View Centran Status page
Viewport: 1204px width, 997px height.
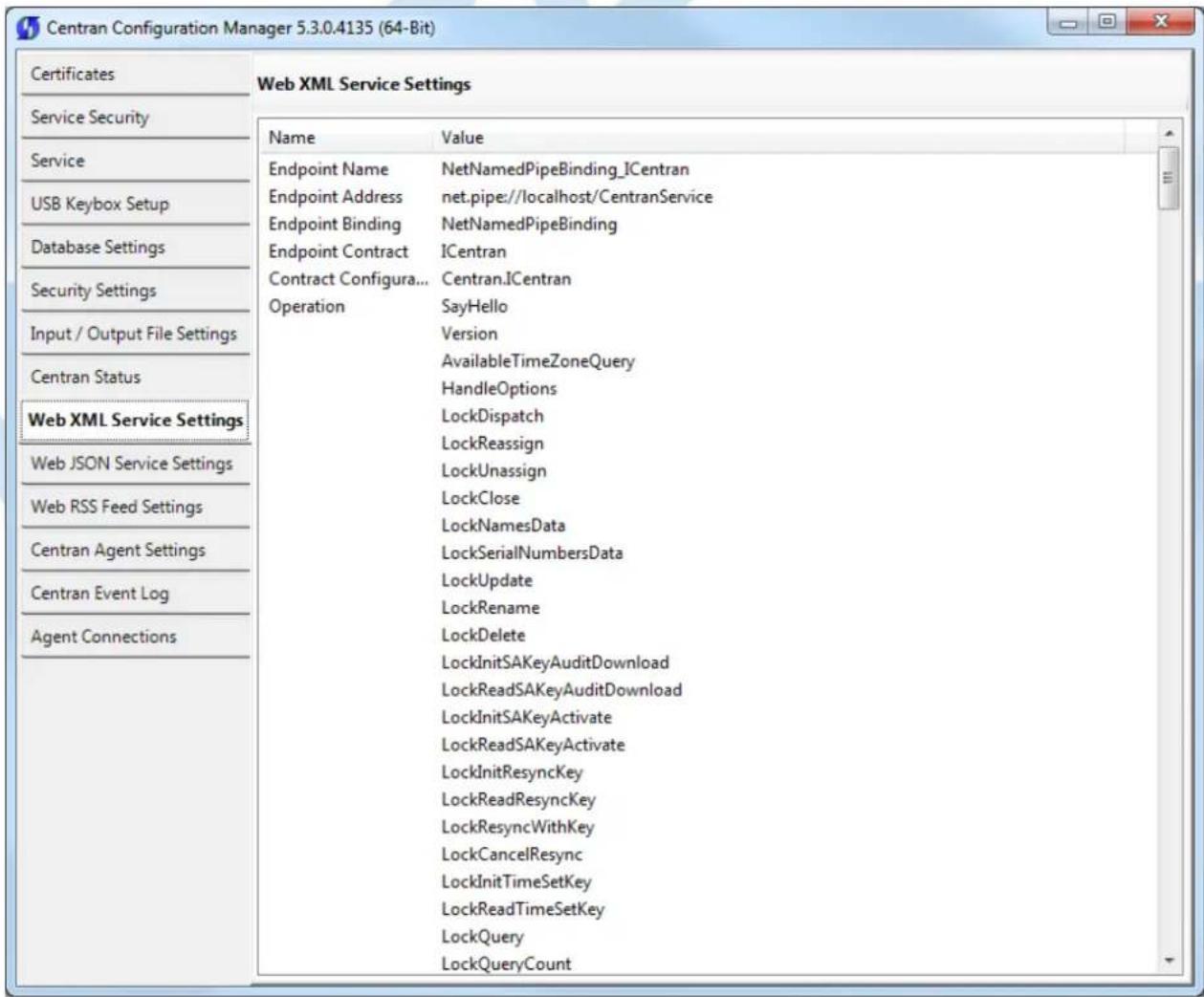(x=134, y=377)
